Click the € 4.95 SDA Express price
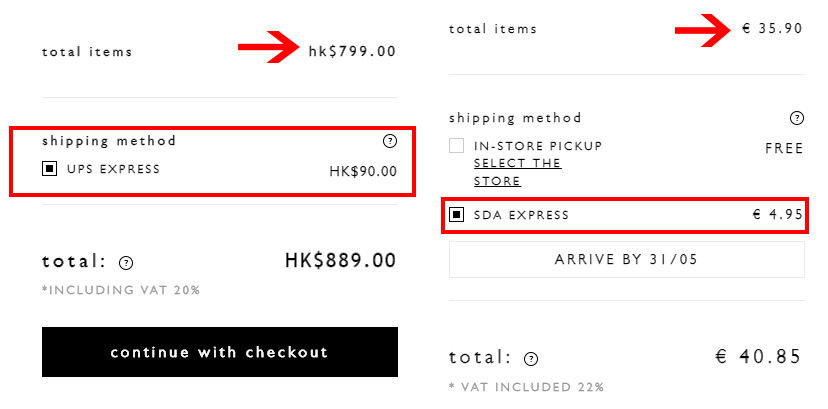 [778, 215]
